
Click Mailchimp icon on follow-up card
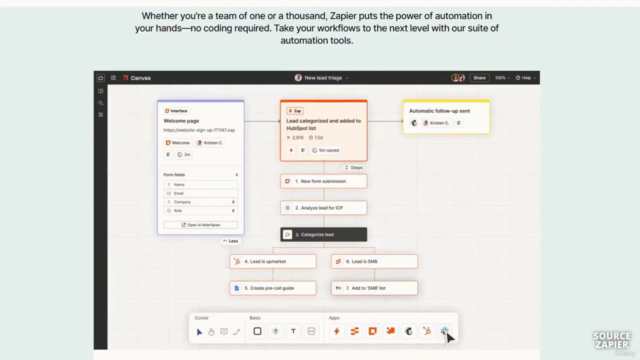coord(414,123)
